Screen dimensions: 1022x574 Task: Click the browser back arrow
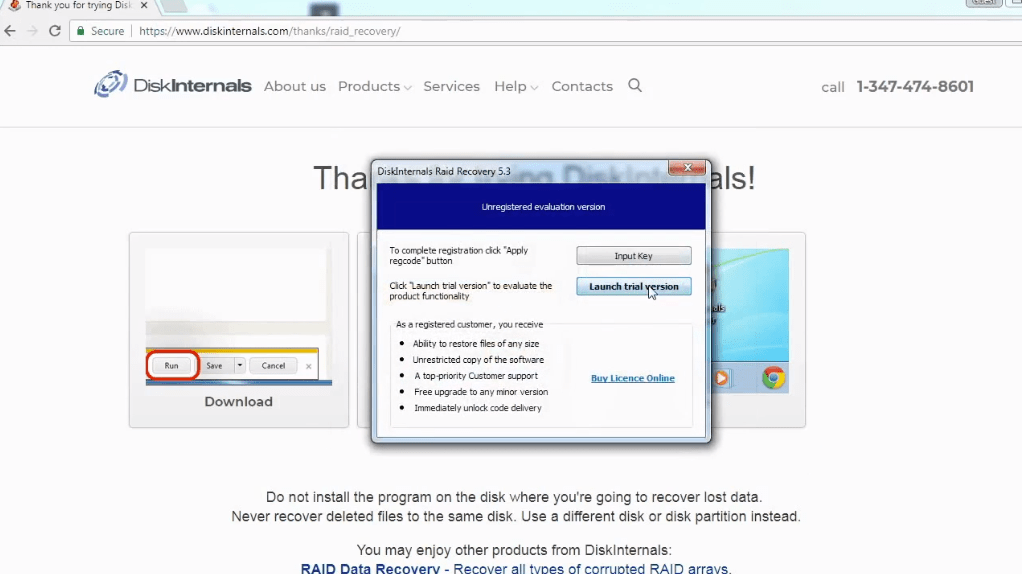click(x=11, y=31)
